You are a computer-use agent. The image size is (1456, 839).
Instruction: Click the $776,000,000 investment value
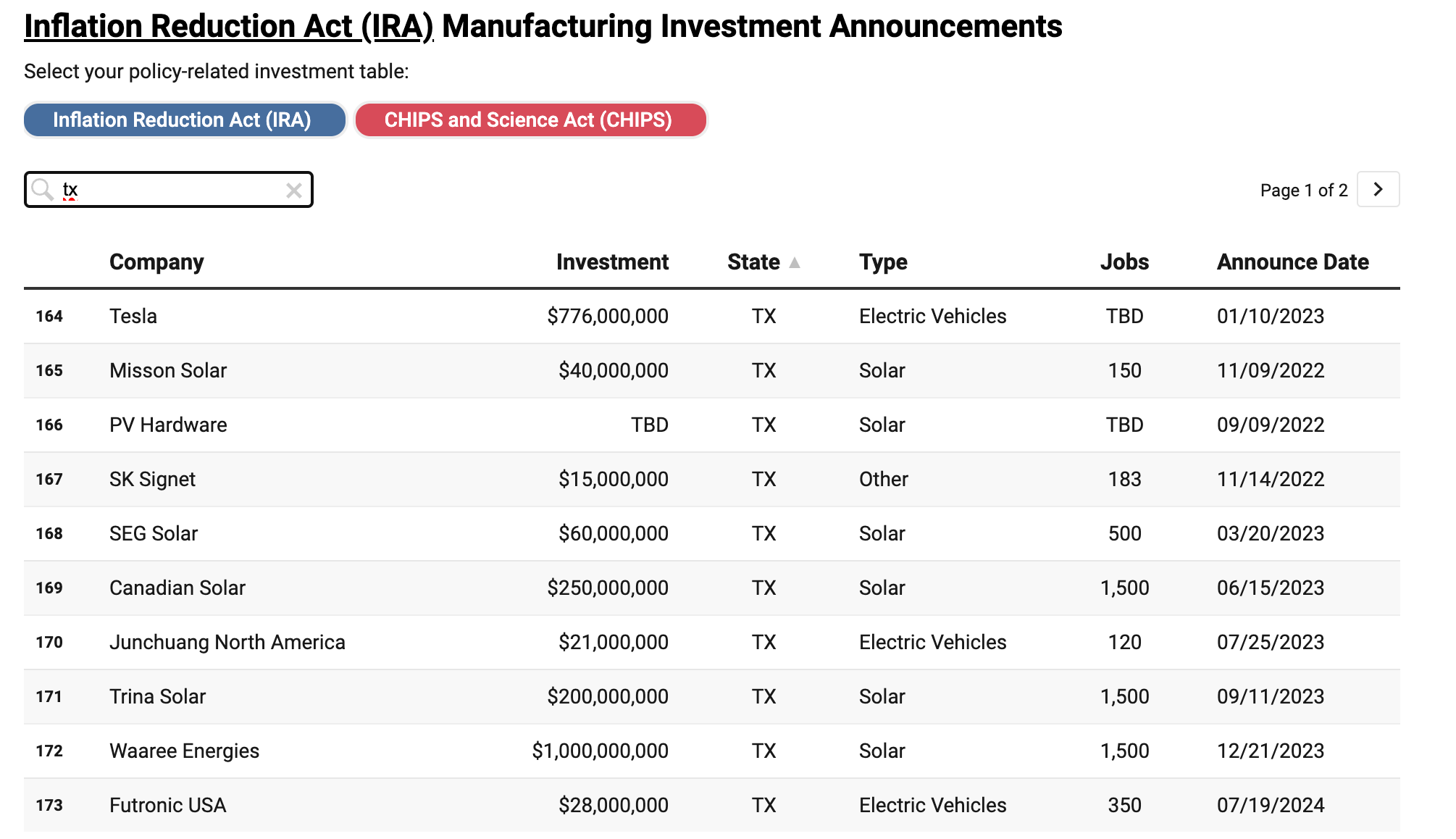pyautogui.click(x=608, y=316)
